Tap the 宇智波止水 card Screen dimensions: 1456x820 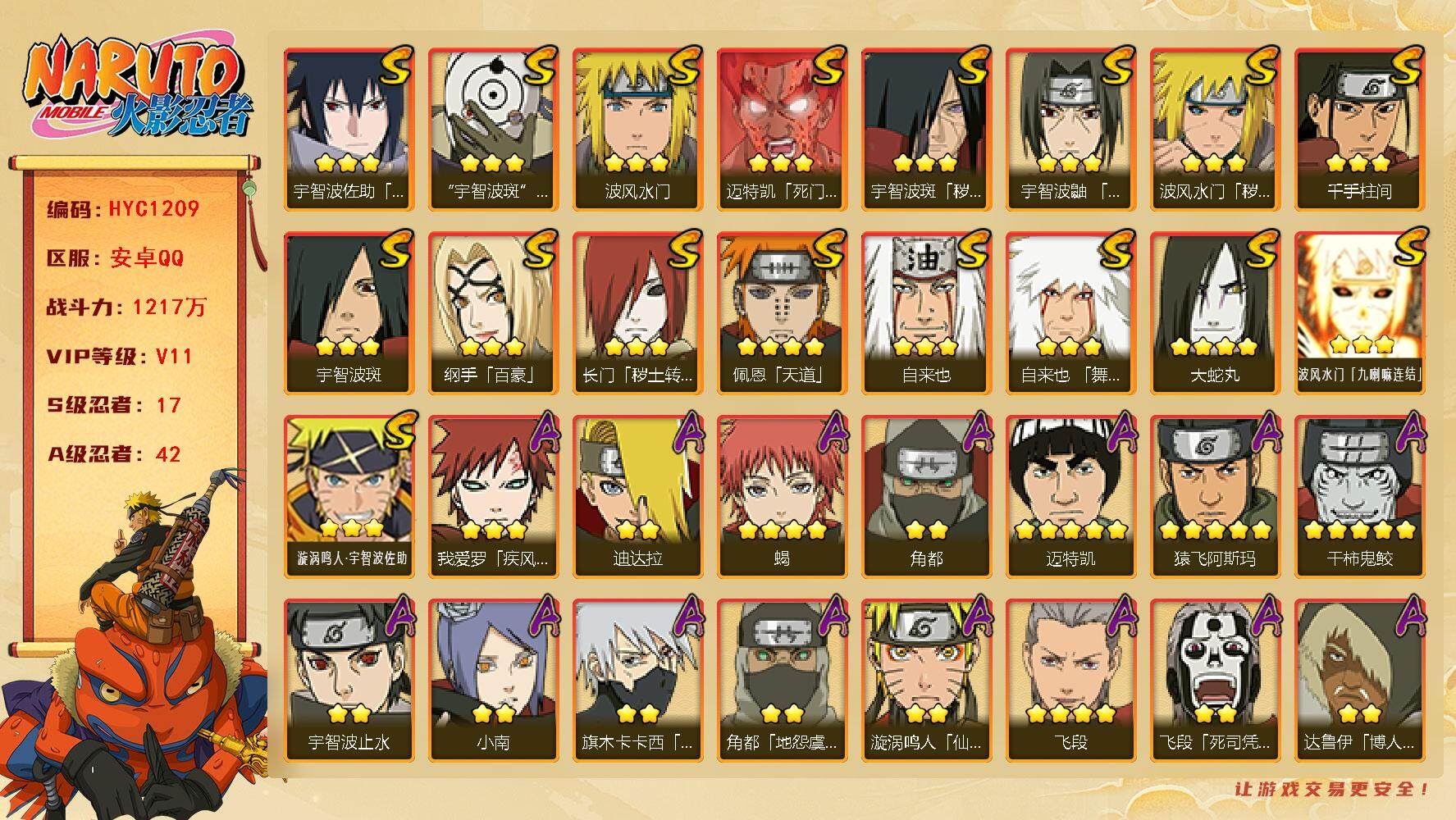349,680
